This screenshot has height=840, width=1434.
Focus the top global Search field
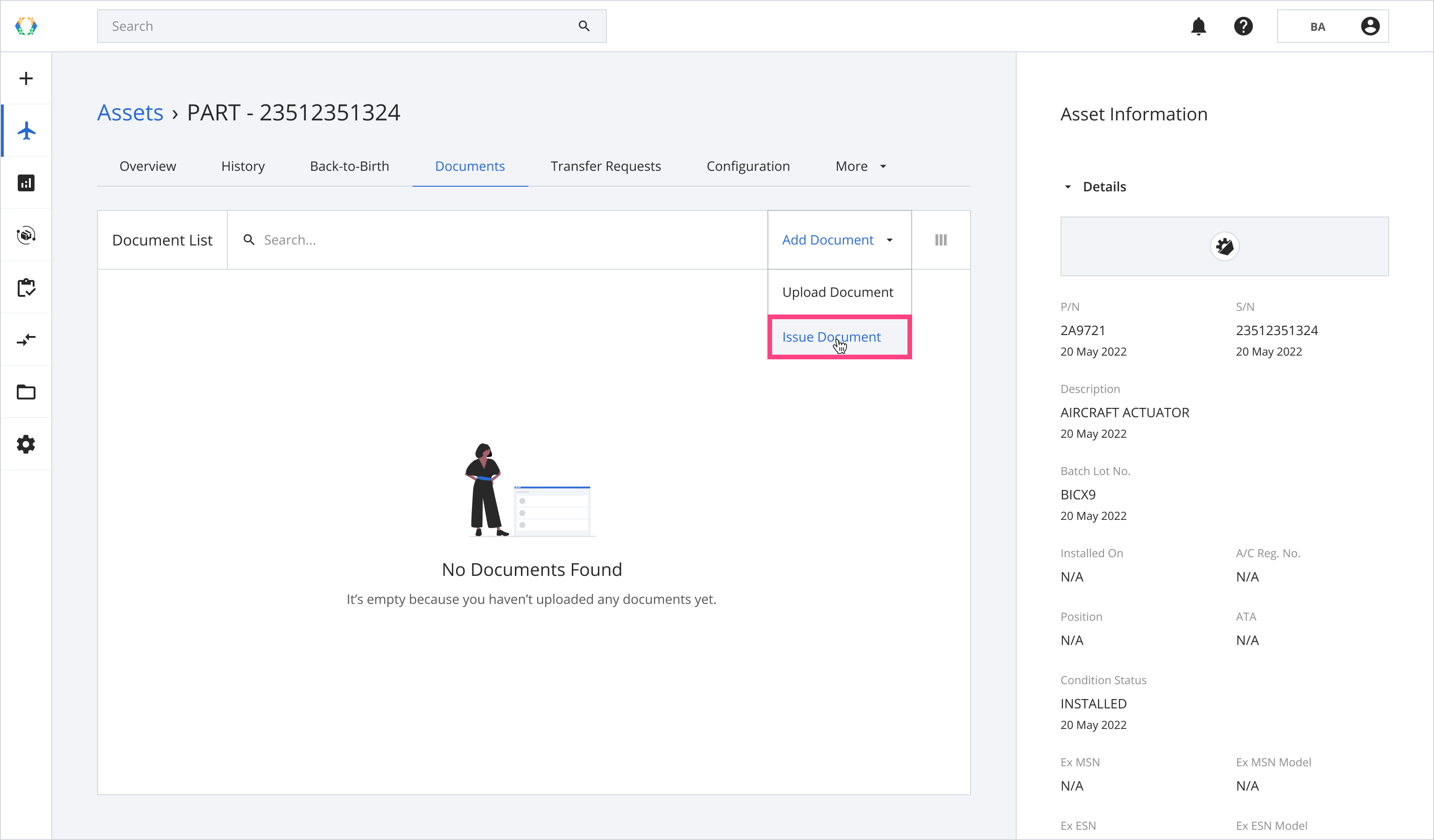coord(351,26)
